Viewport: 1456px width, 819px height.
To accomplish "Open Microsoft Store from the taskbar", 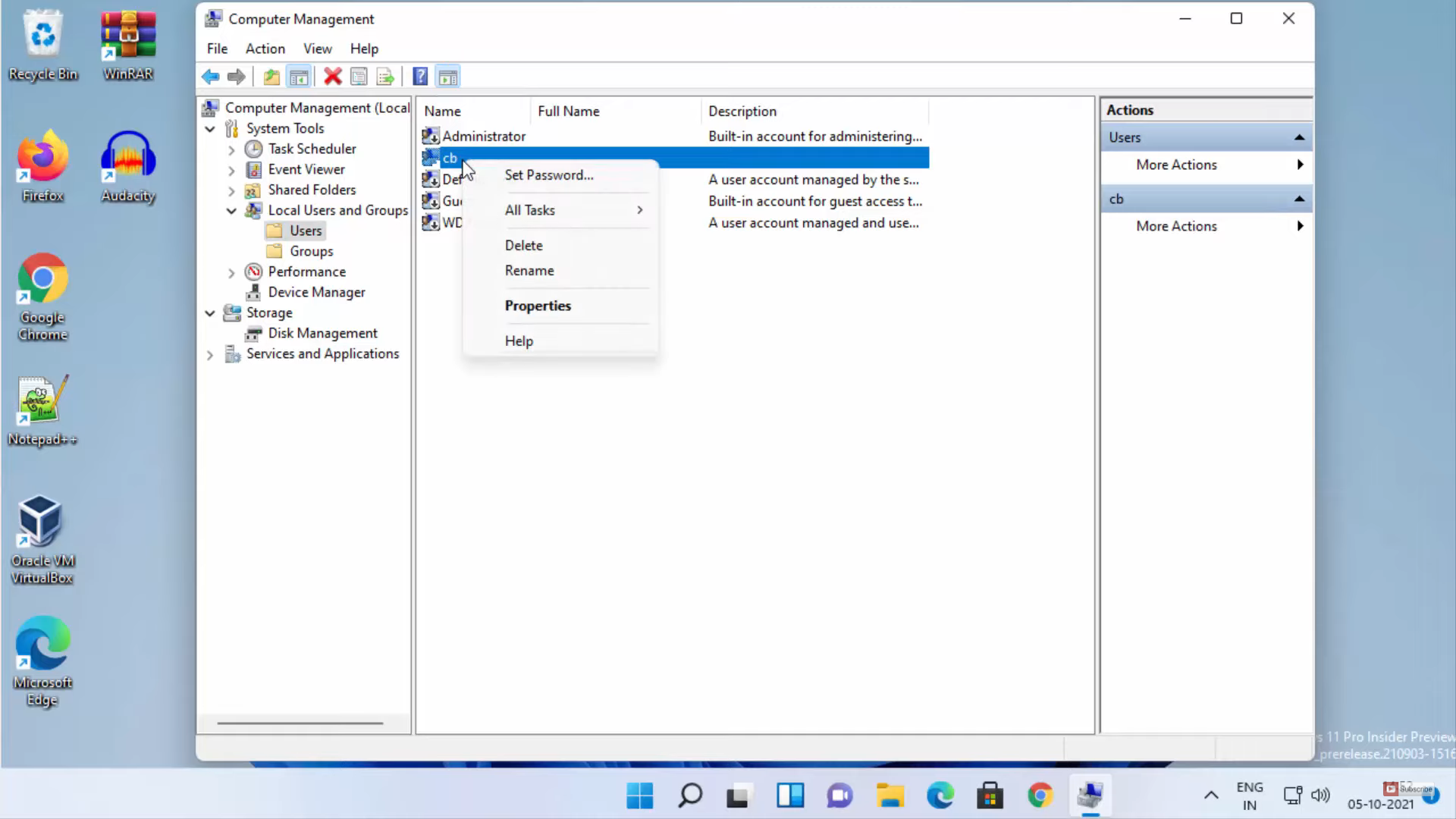I will [x=990, y=795].
